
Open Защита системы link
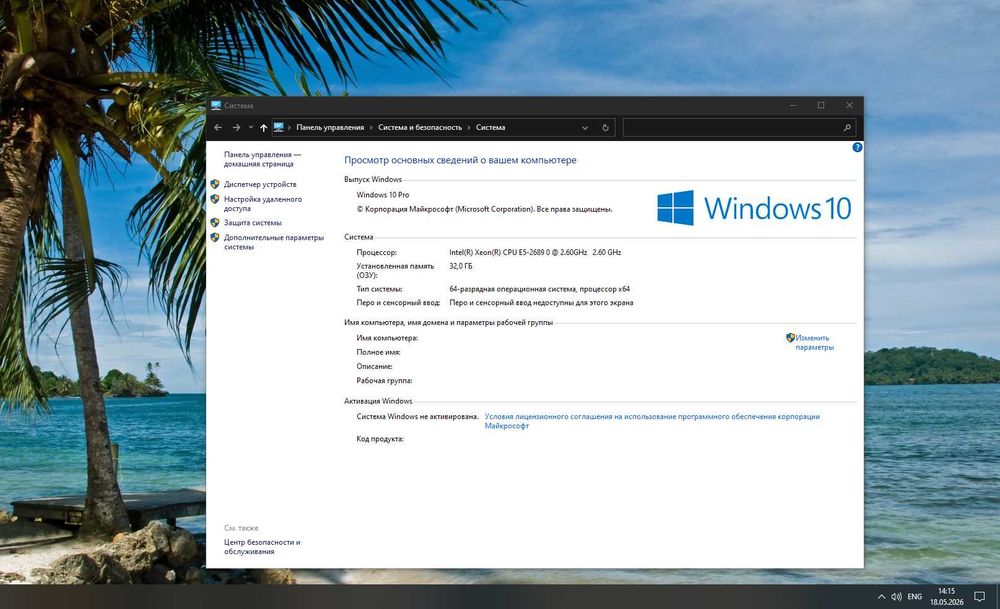point(253,223)
